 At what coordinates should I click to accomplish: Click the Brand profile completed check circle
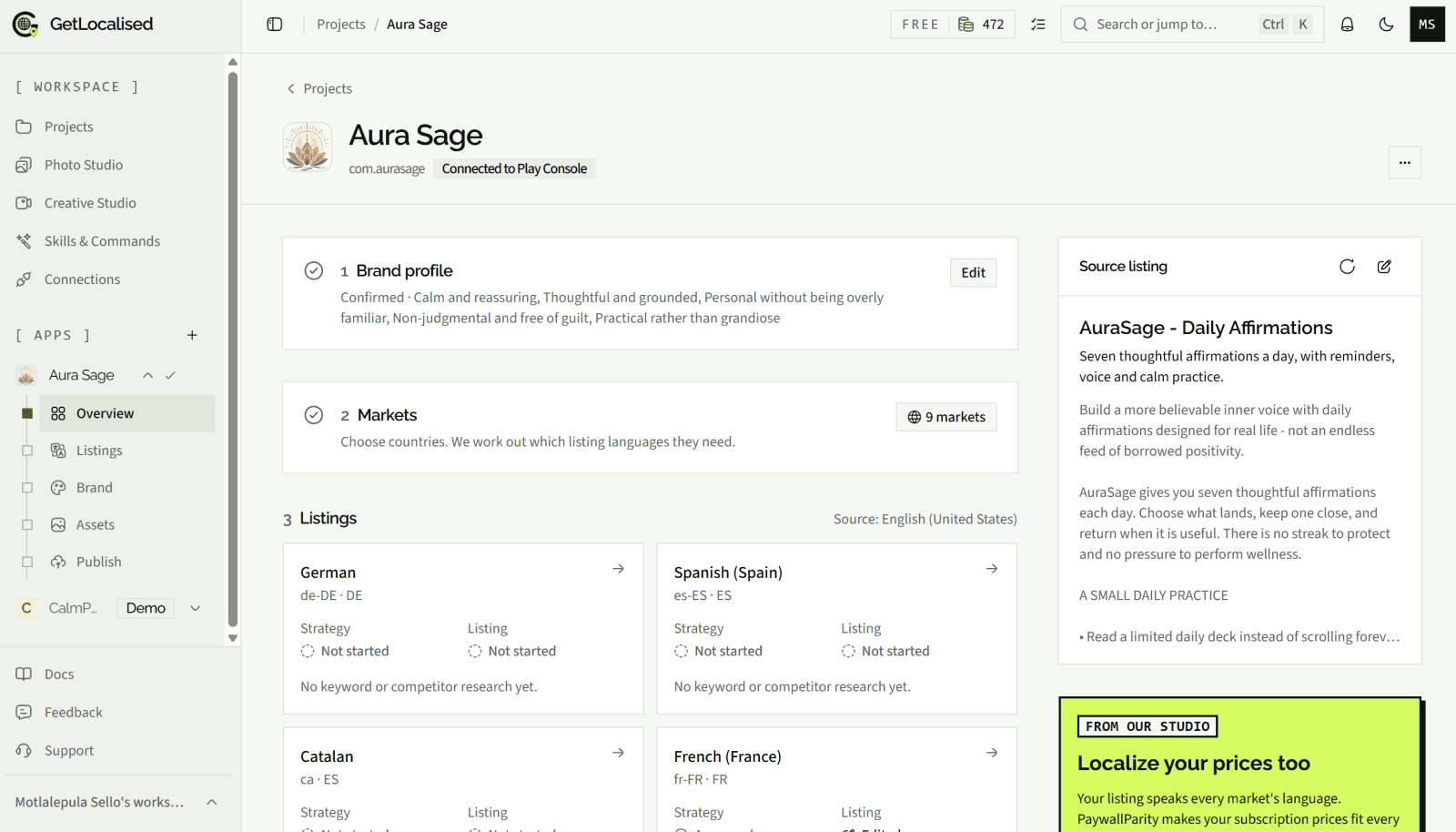(x=314, y=270)
